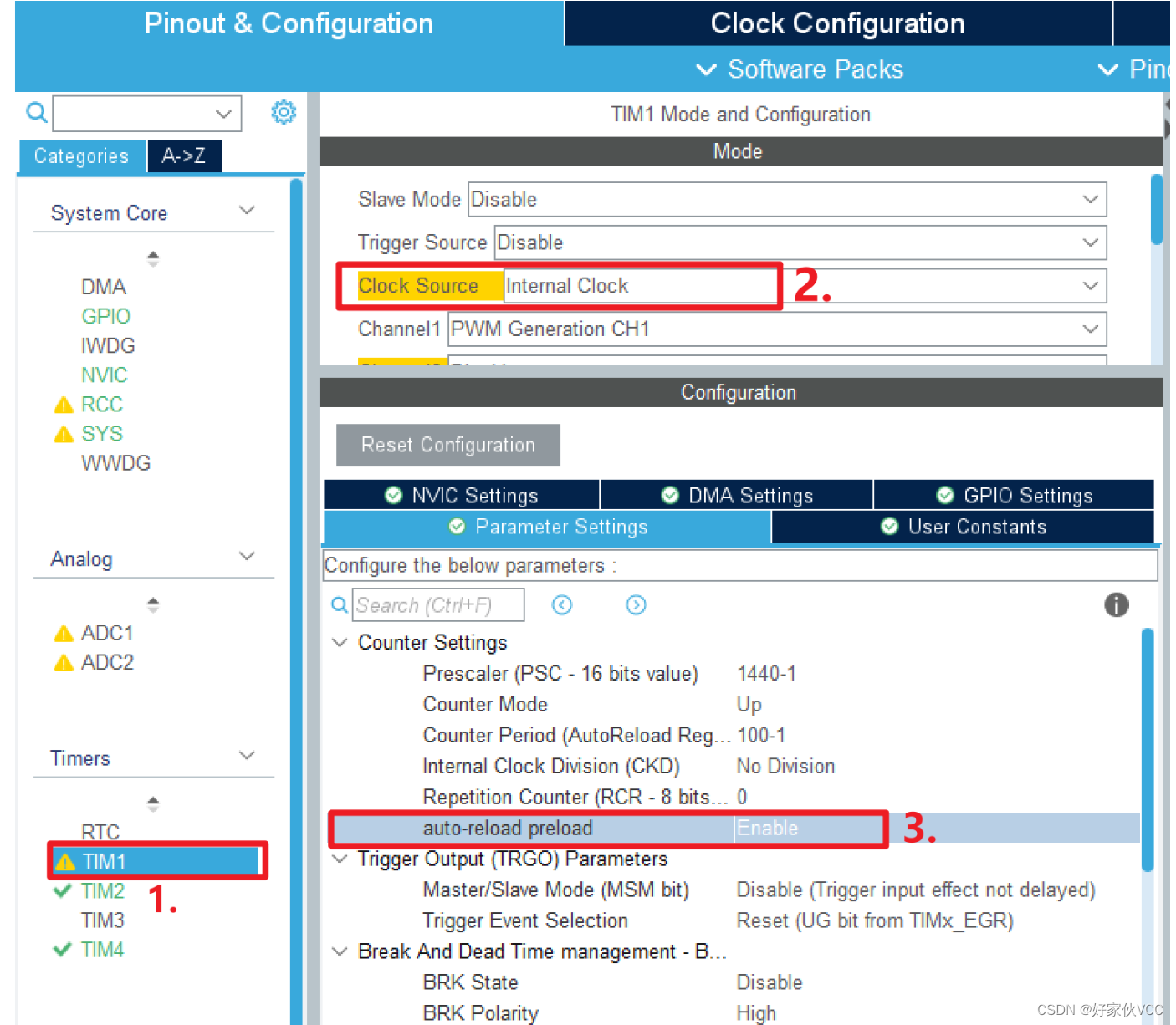Click the search magnifier icon in left panel
1176x1025 pixels.
pos(36,111)
